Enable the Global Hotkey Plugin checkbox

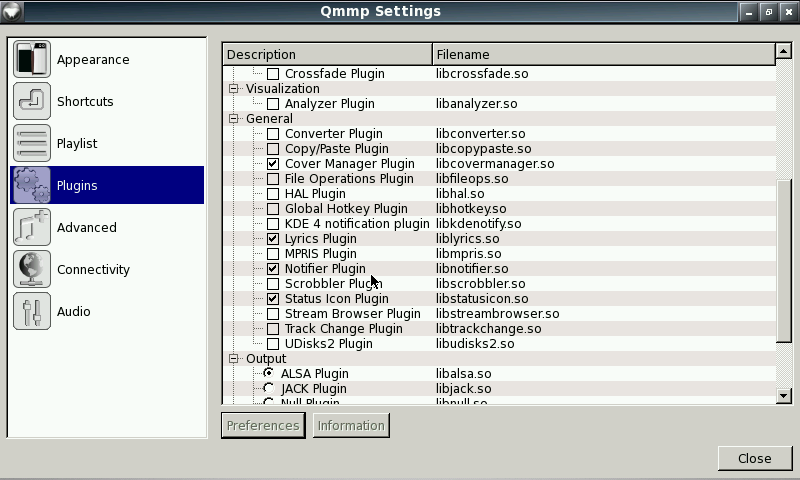[273, 209]
